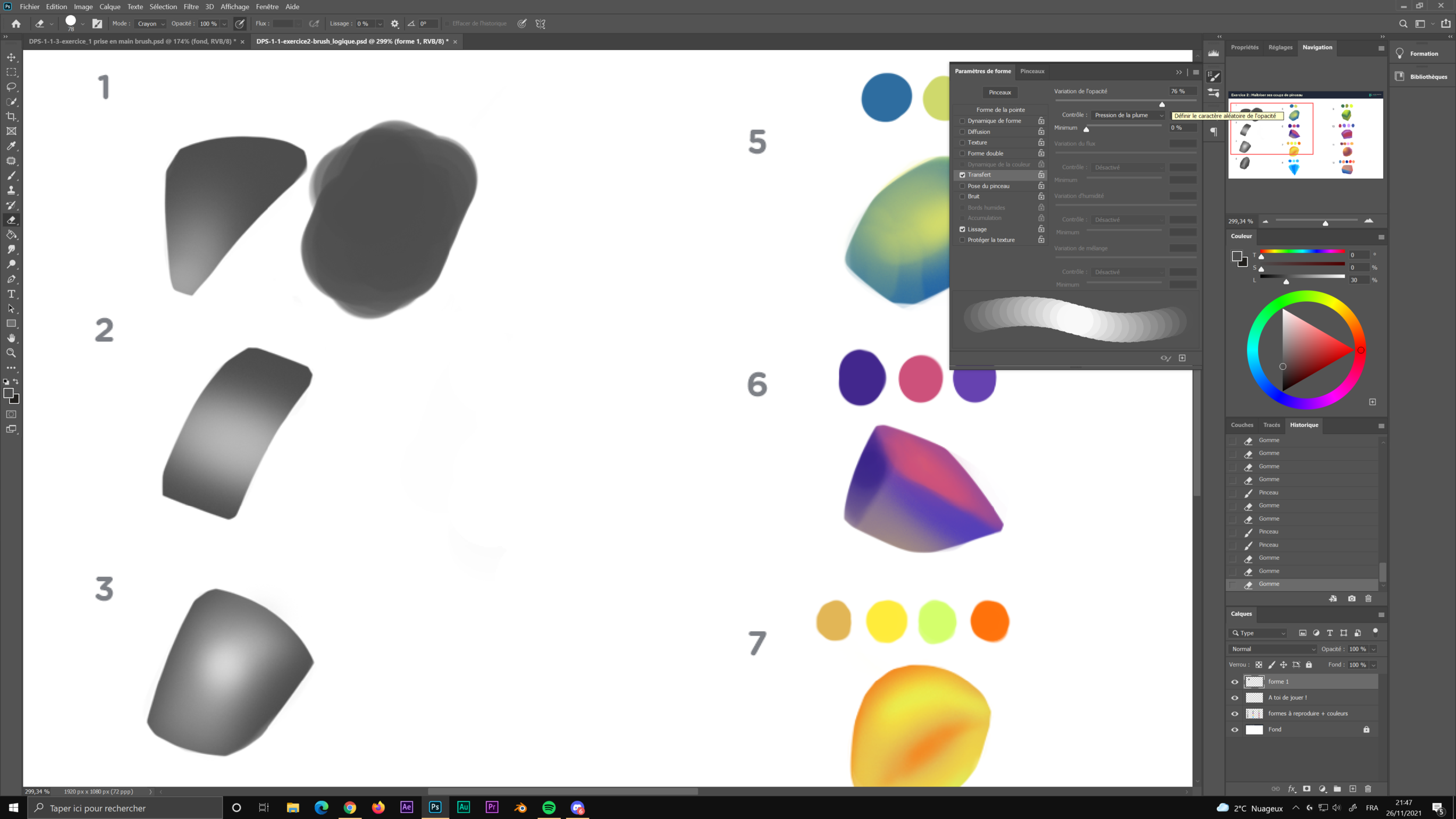Switch to the Couches tab
The image size is (1456, 819).
1242,425
